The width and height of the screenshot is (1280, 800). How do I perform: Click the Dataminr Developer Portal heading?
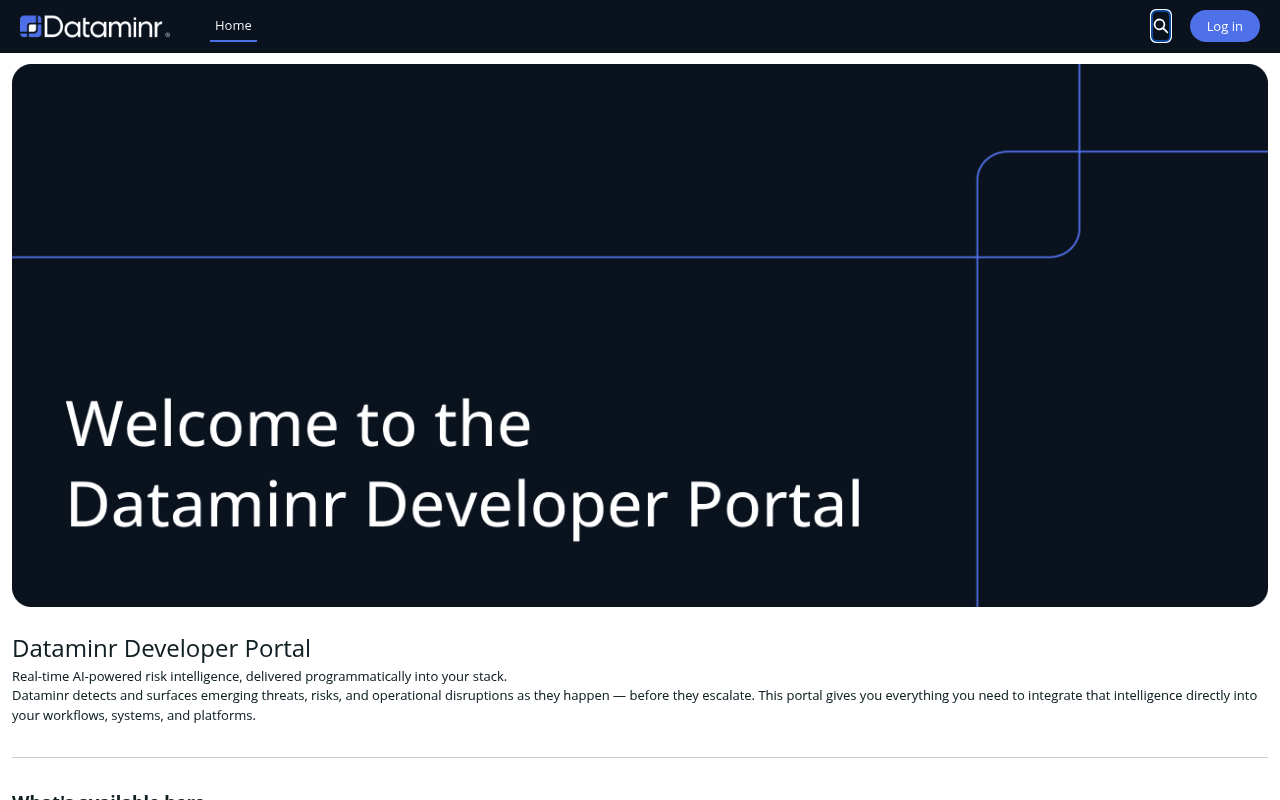pyautogui.click(x=161, y=648)
